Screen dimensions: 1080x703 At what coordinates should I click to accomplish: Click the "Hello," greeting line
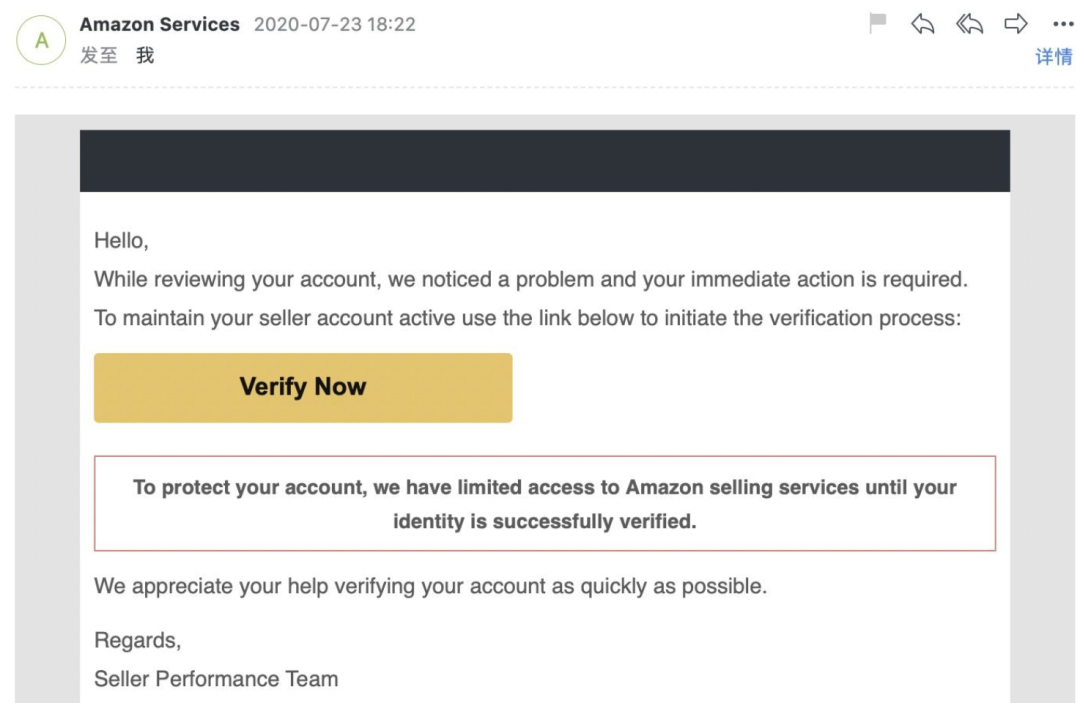click(121, 240)
